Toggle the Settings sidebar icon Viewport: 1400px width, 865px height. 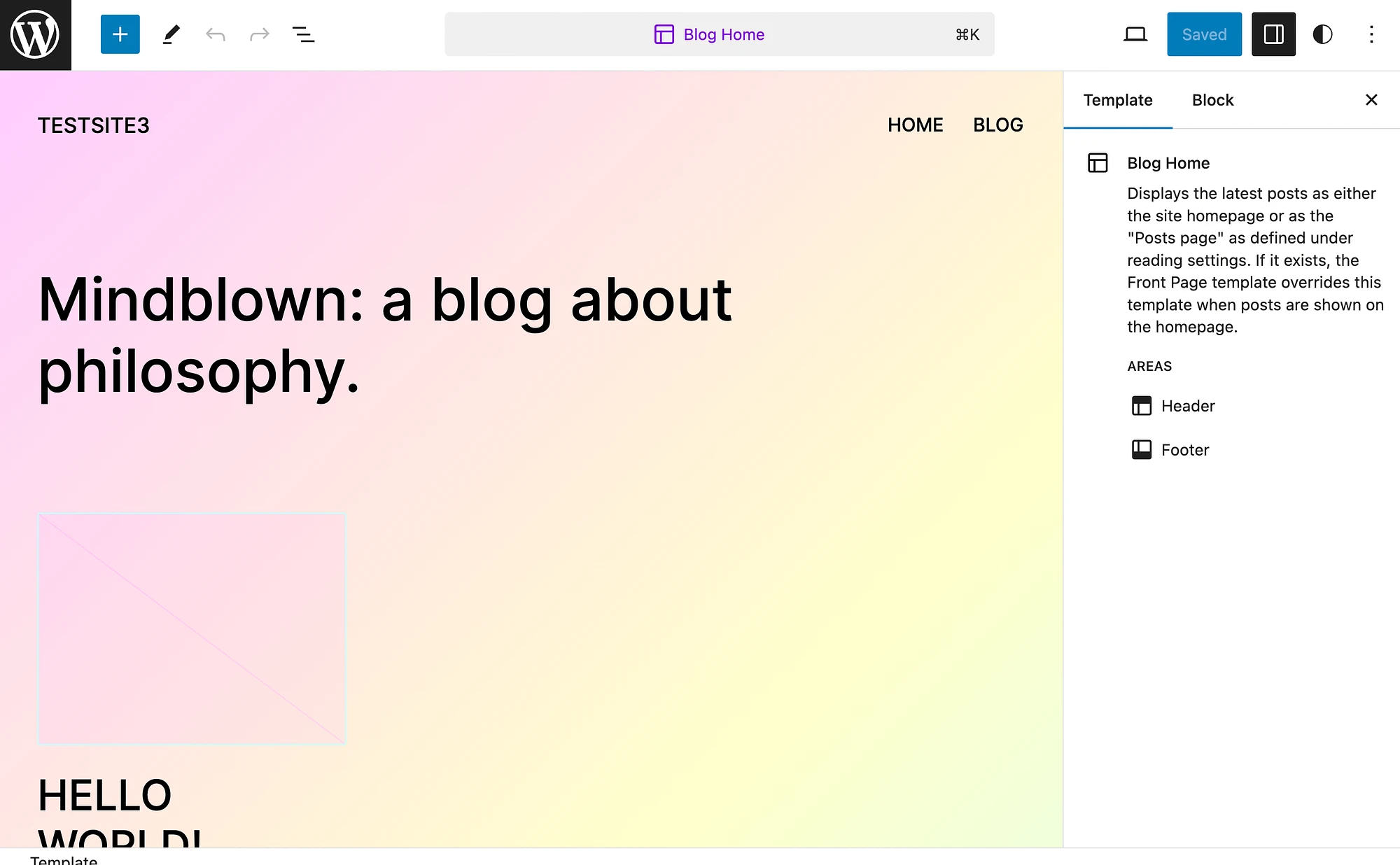(1273, 34)
